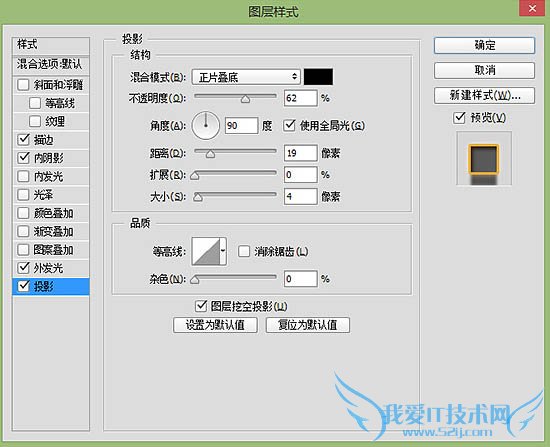Viewport: 550px width, 447px height.
Task: Toggle 图层挖空投影 checkbox
Action: (x=201, y=306)
